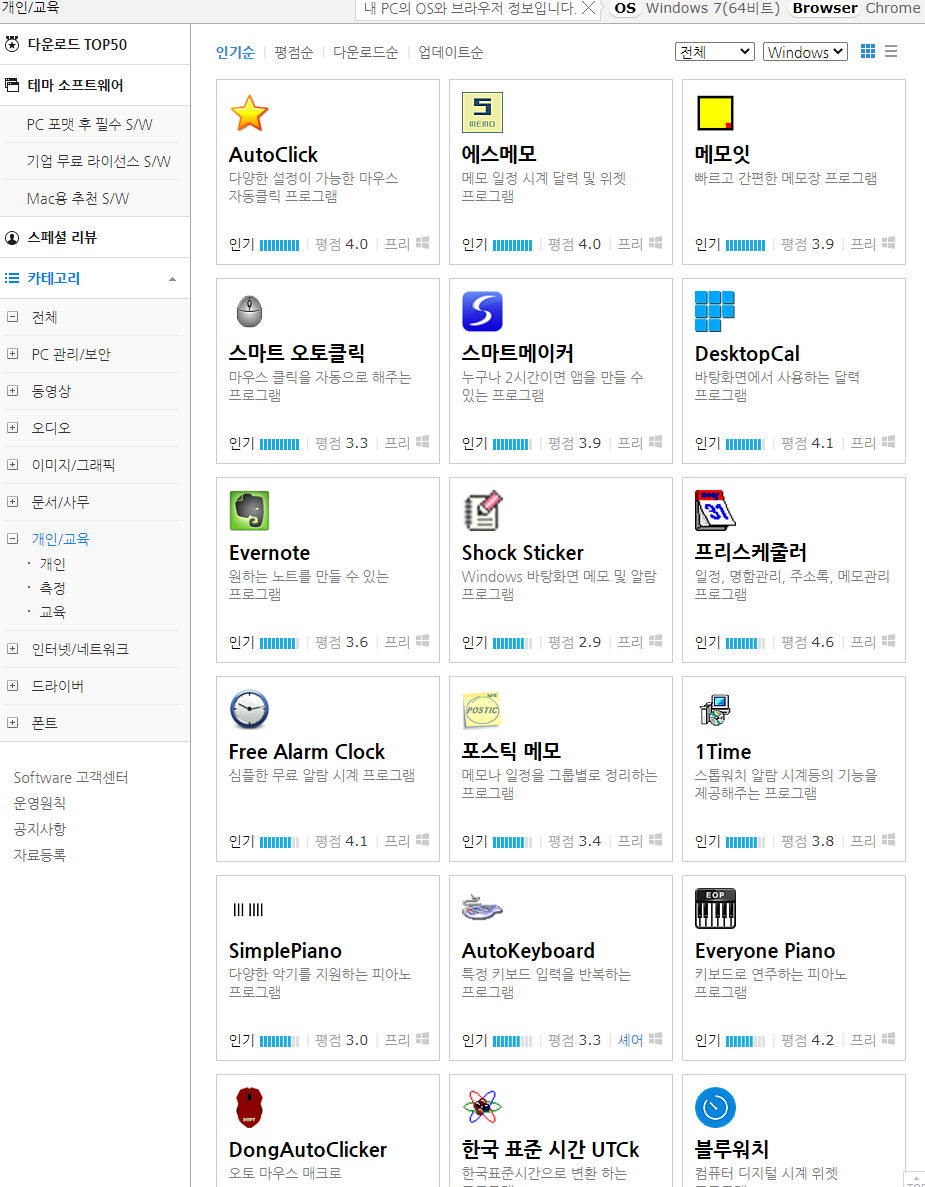This screenshot has width=925, height=1187.
Task: Sort by 다운로드순
Action: (x=366, y=52)
